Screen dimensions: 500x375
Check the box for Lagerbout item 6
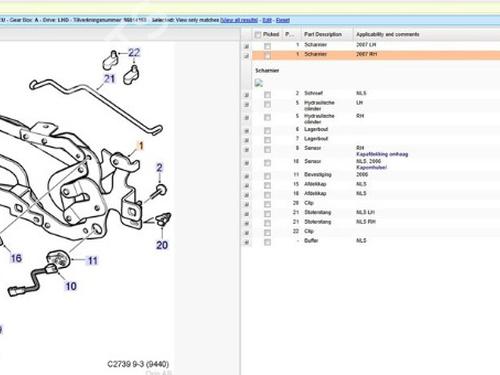click(x=267, y=130)
